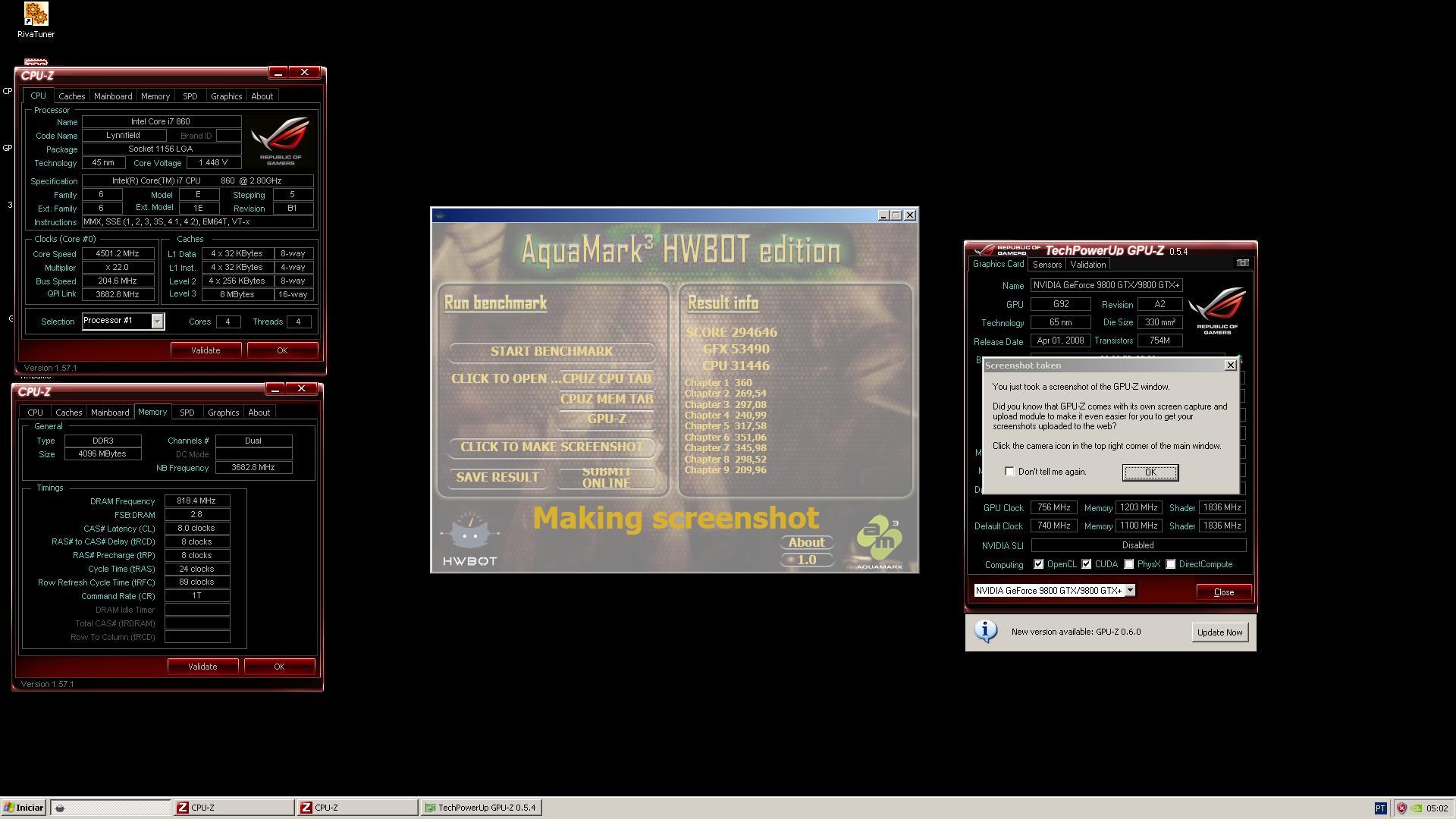Click the info icon beside new version notice

[x=985, y=631]
